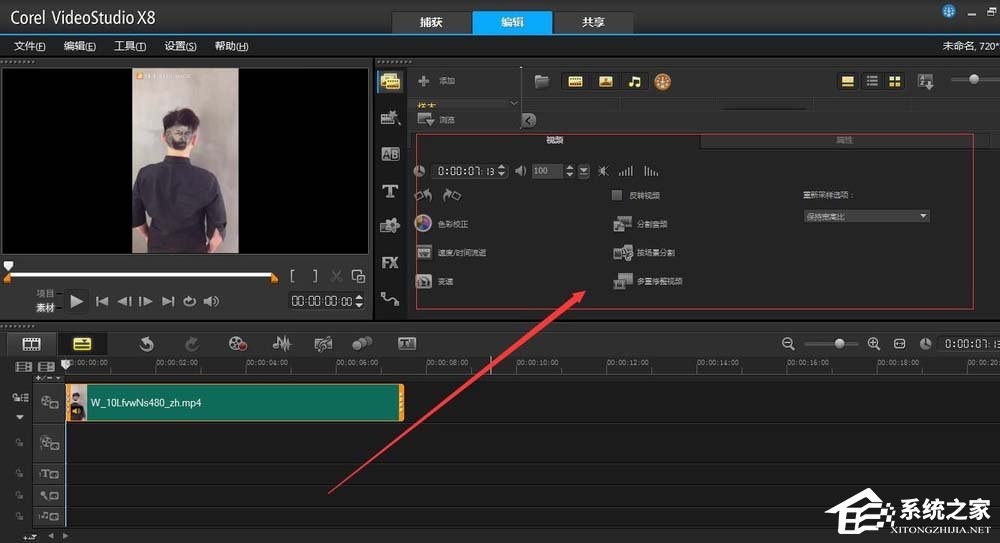The width and height of the screenshot is (1000, 543).
Task: Switch to timeline view
Action: (82, 345)
